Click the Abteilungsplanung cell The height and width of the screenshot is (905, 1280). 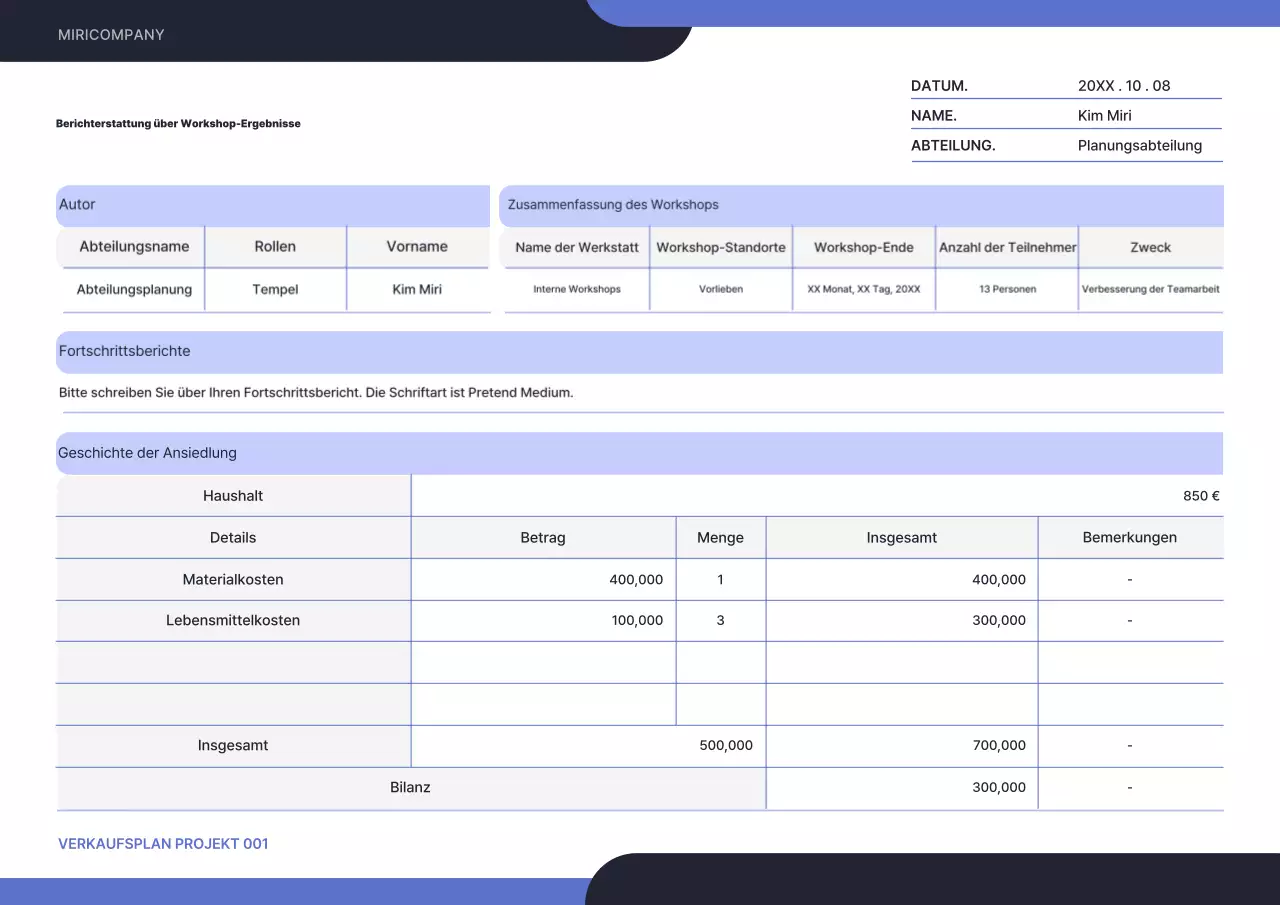tap(134, 290)
